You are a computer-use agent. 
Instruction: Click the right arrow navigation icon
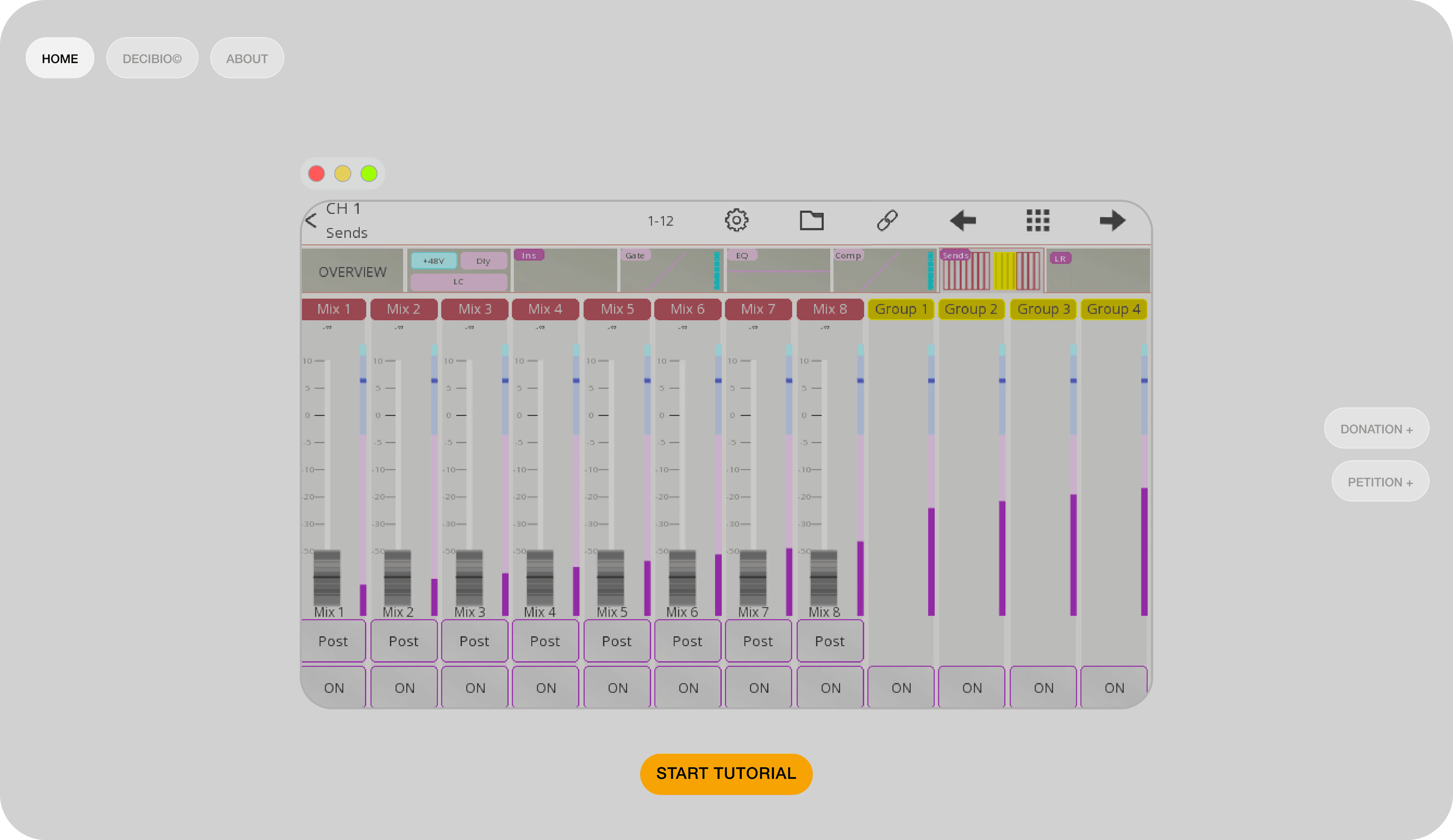point(1112,220)
